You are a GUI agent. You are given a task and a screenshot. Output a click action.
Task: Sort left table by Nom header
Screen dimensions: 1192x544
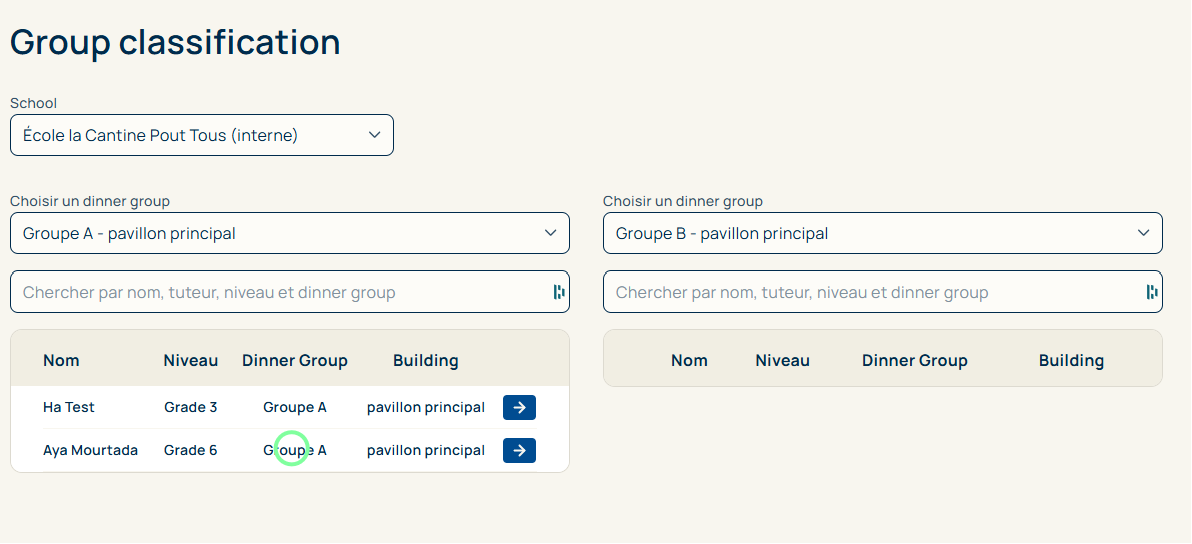point(61,360)
